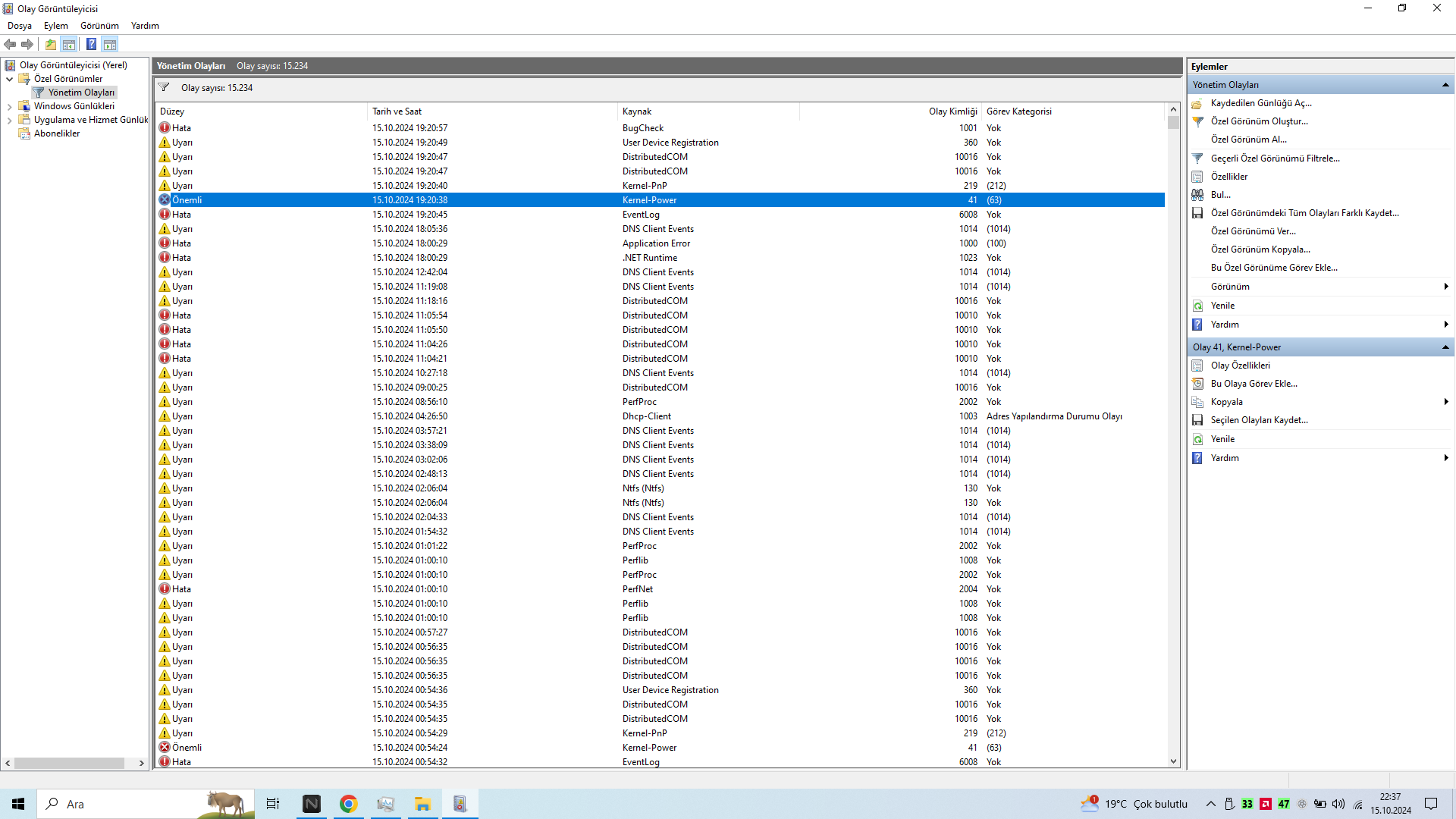
Task: Click Özel Görünüm Oluştur... action
Action: tap(1259, 121)
